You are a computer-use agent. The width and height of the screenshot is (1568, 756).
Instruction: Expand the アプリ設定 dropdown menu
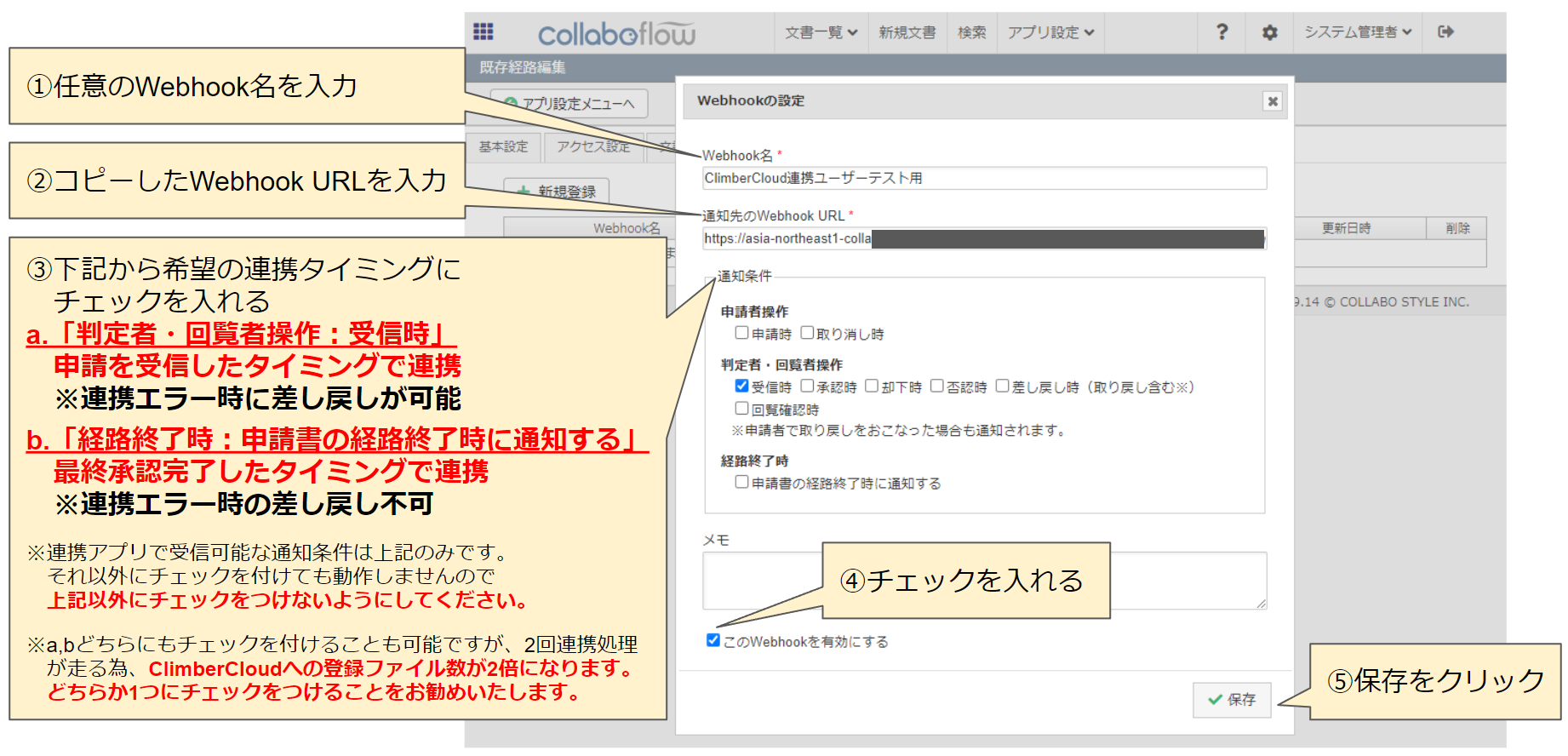[1050, 32]
